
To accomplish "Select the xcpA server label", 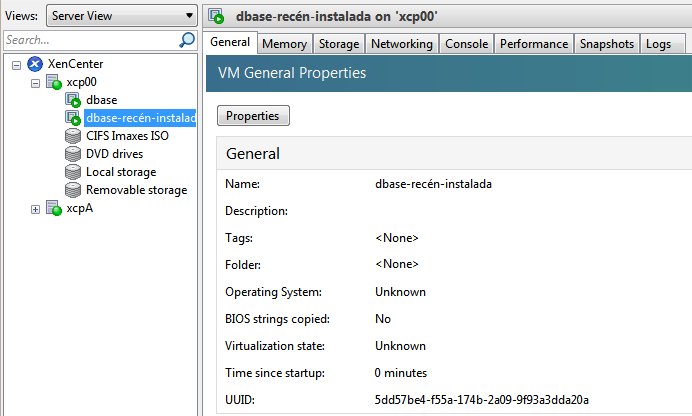I will tap(80, 208).
